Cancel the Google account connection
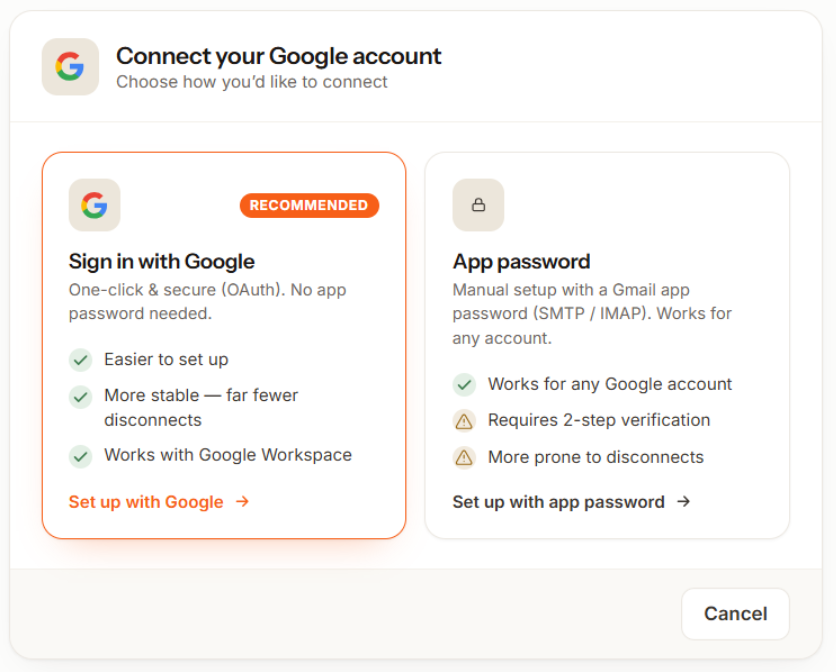Screen dimensions: 836x672 point(735,614)
